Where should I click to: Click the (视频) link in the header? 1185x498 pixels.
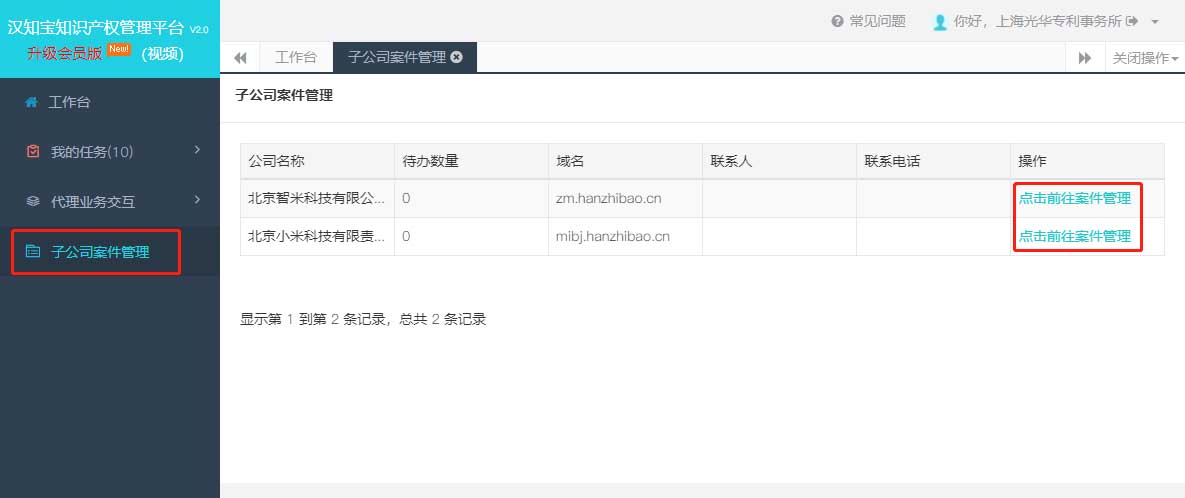coord(162,54)
